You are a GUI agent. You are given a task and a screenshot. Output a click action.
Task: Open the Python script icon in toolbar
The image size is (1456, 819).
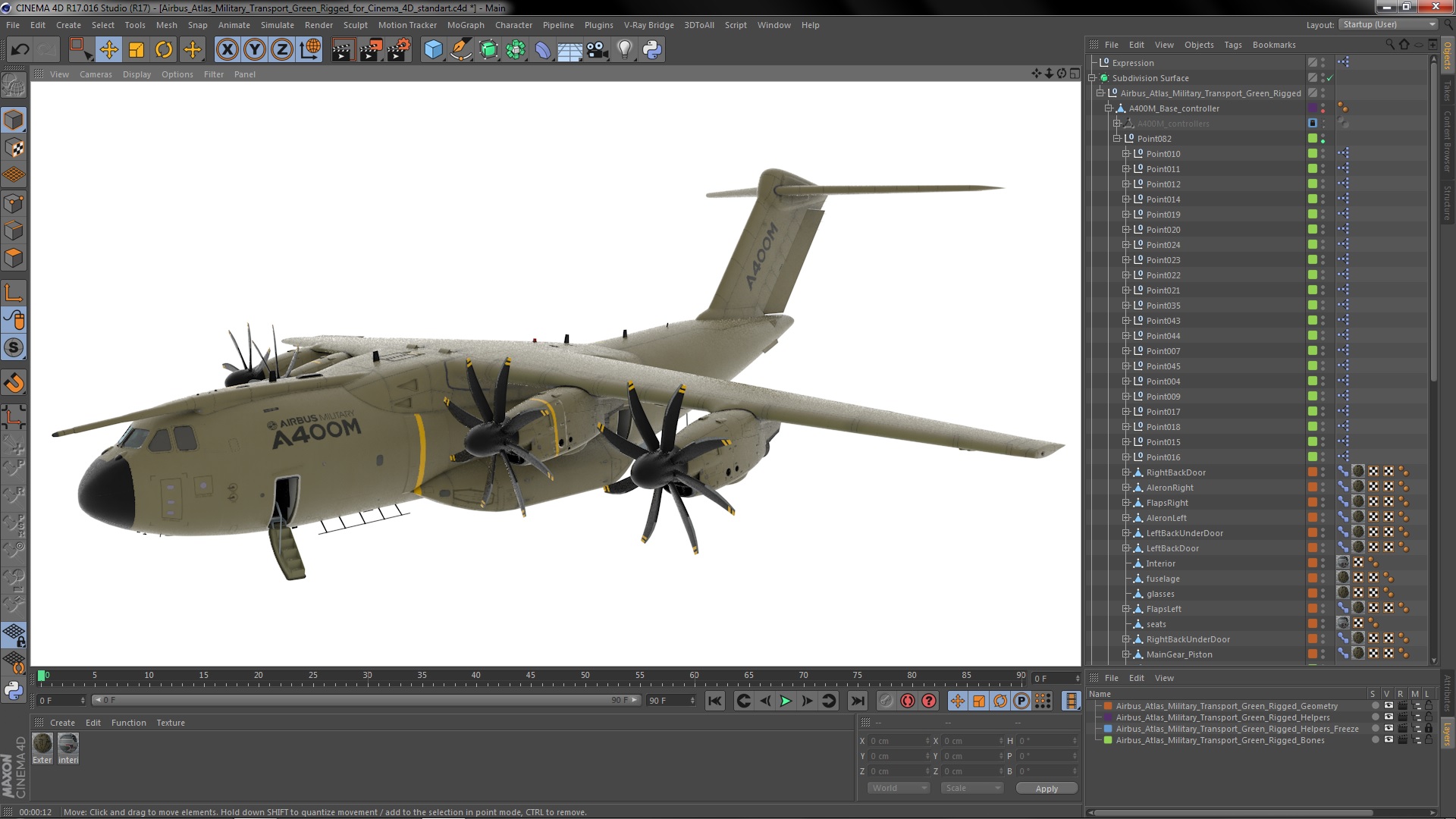[x=652, y=50]
